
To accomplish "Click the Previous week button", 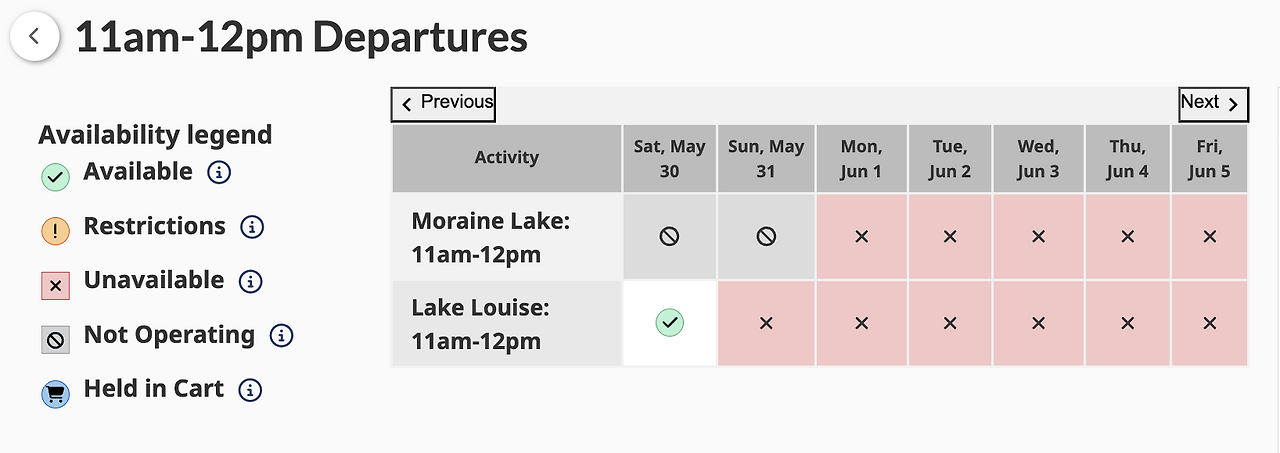I will tap(443, 103).
